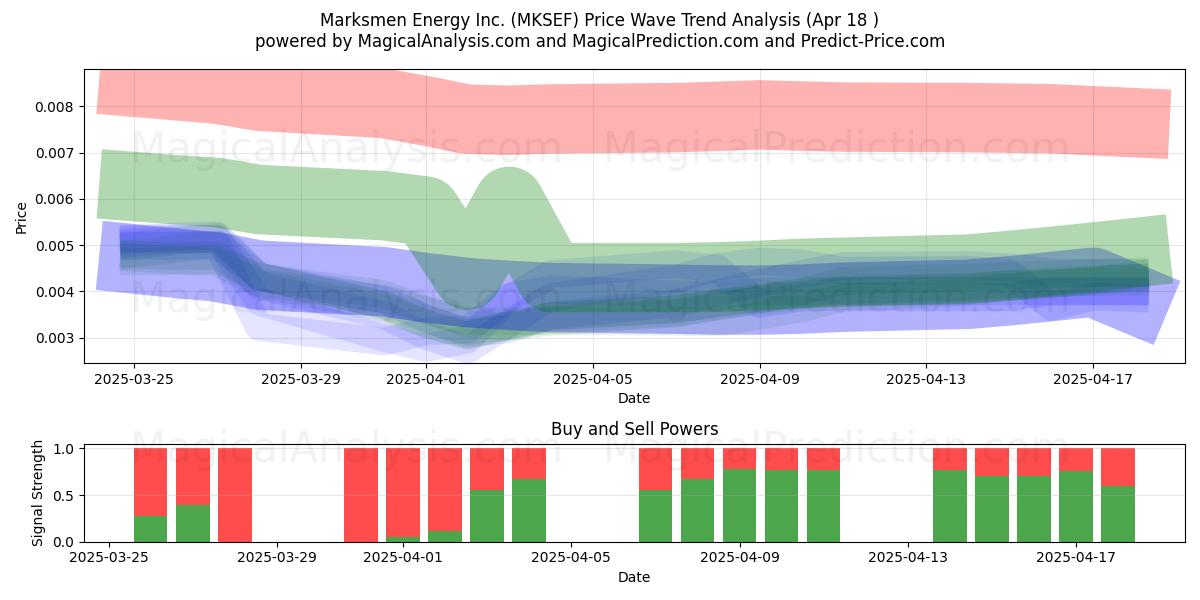Click 2025-04-09 tick on price chart axis

(x=760, y=379)
